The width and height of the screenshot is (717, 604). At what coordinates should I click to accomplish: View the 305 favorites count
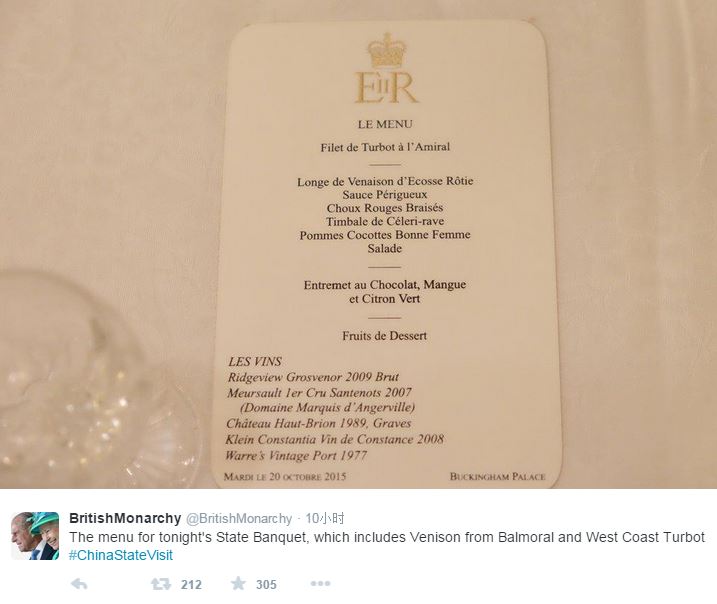click(266, 585)
